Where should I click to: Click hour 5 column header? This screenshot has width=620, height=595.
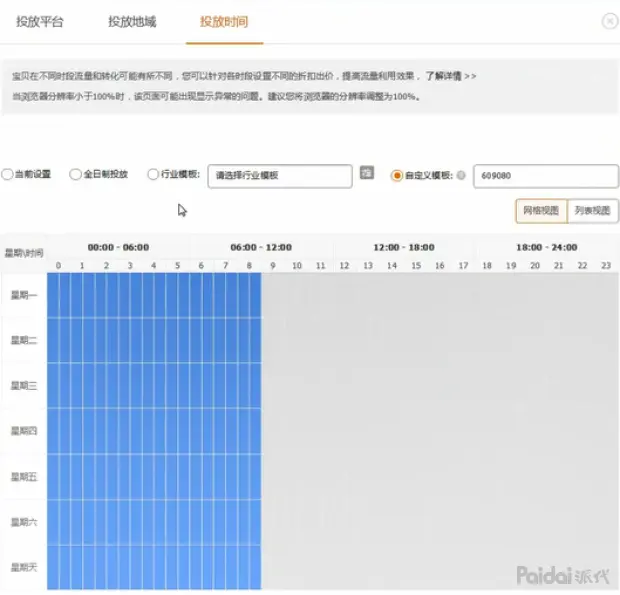coord(178,266)
